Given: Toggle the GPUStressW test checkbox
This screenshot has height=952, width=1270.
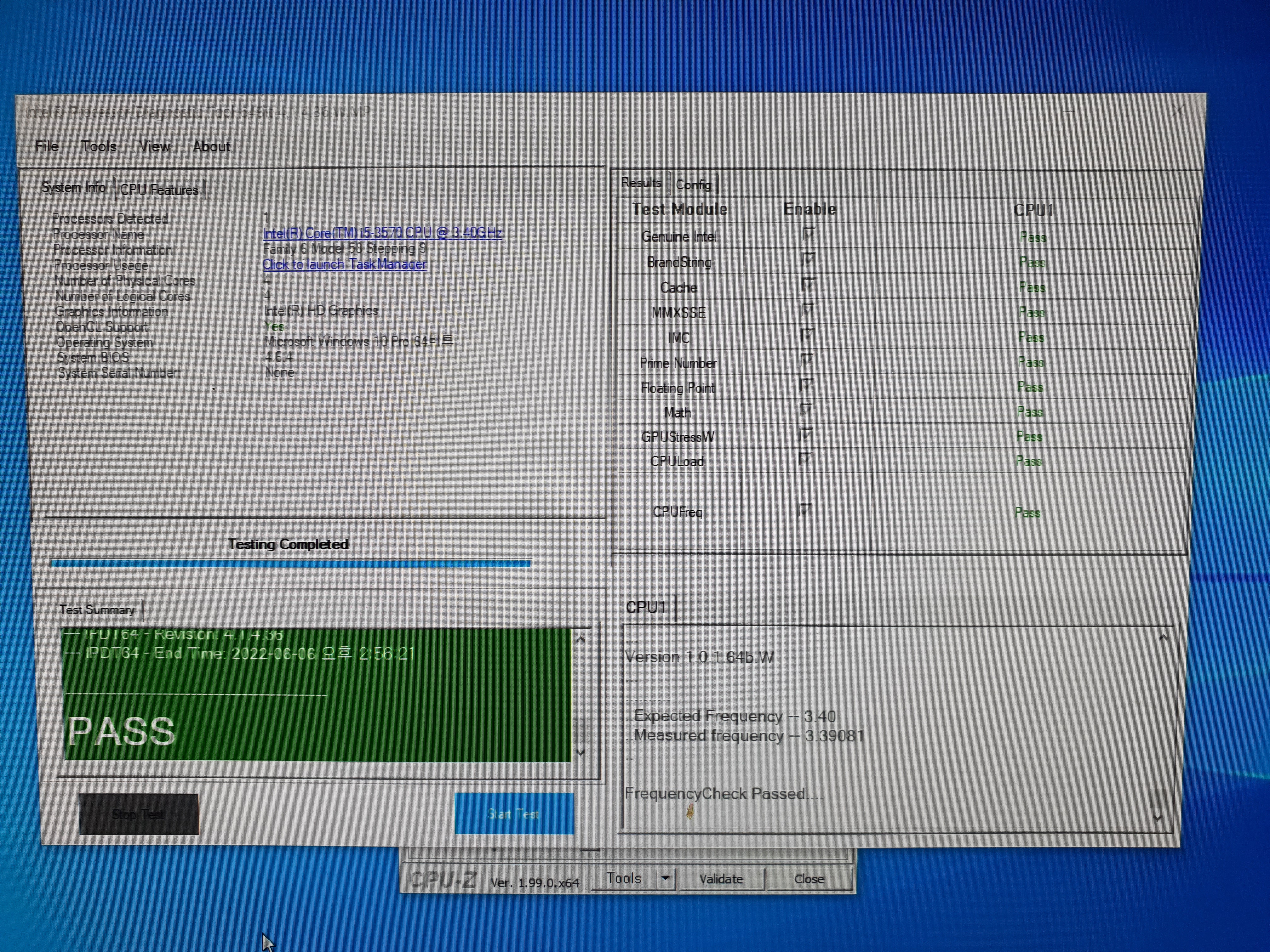Looking at the screenshot, I should (x=805, y=434).
